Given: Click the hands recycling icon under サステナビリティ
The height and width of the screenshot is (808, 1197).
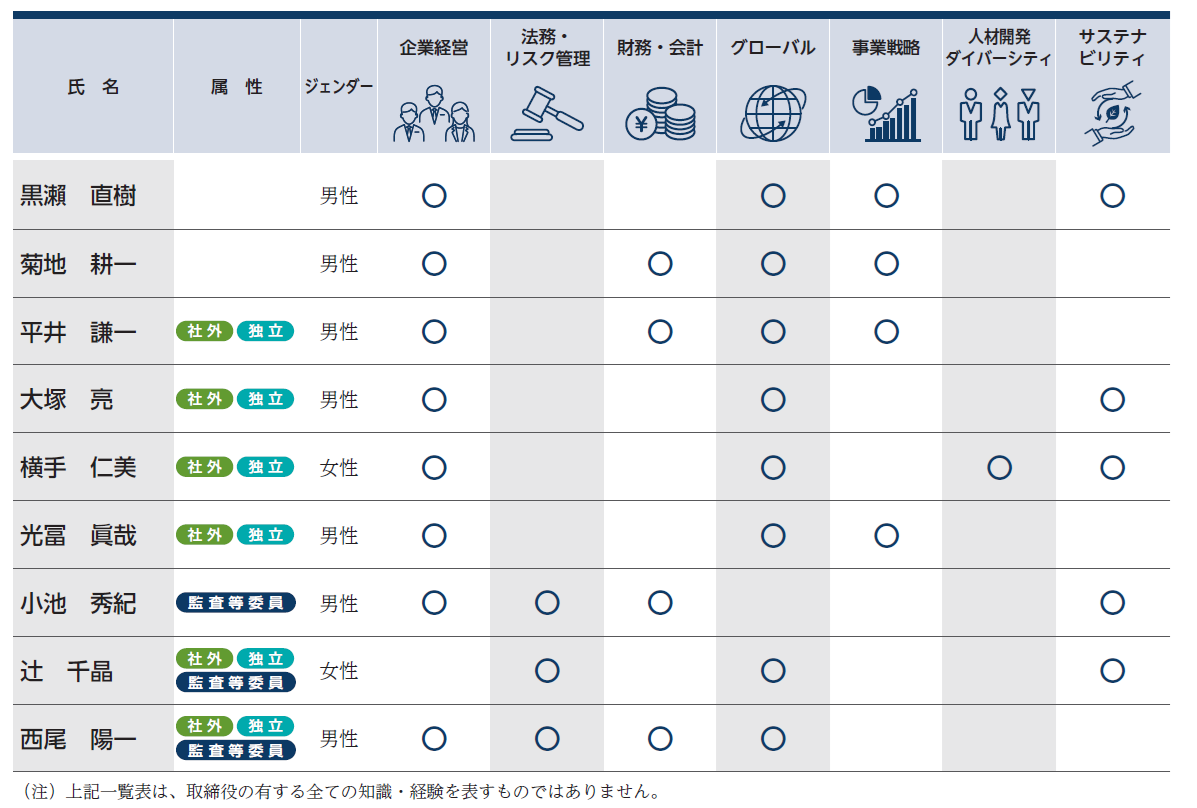Looking at the screenshot, I should point(1112,114).
